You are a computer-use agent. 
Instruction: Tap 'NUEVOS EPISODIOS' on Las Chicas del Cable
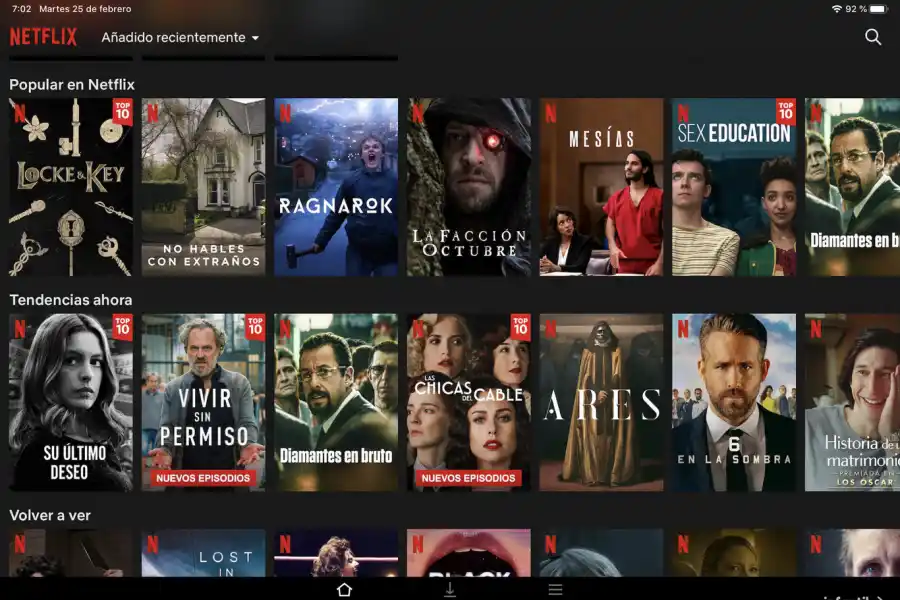468,478
